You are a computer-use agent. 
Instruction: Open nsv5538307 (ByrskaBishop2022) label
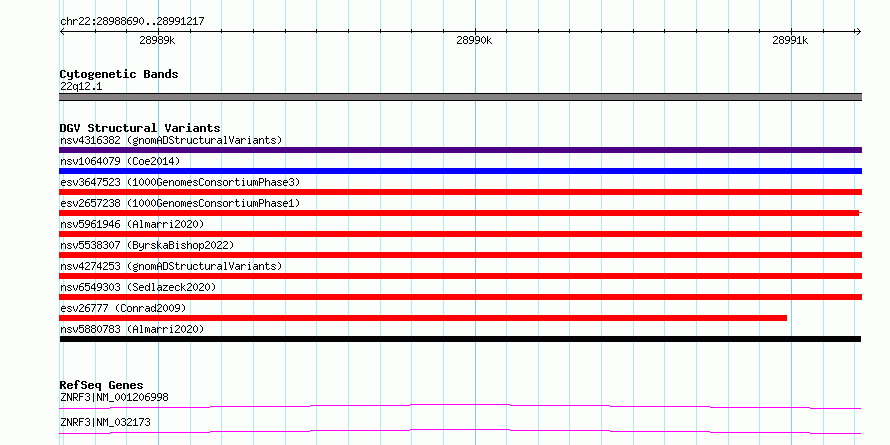pos(146,245)
